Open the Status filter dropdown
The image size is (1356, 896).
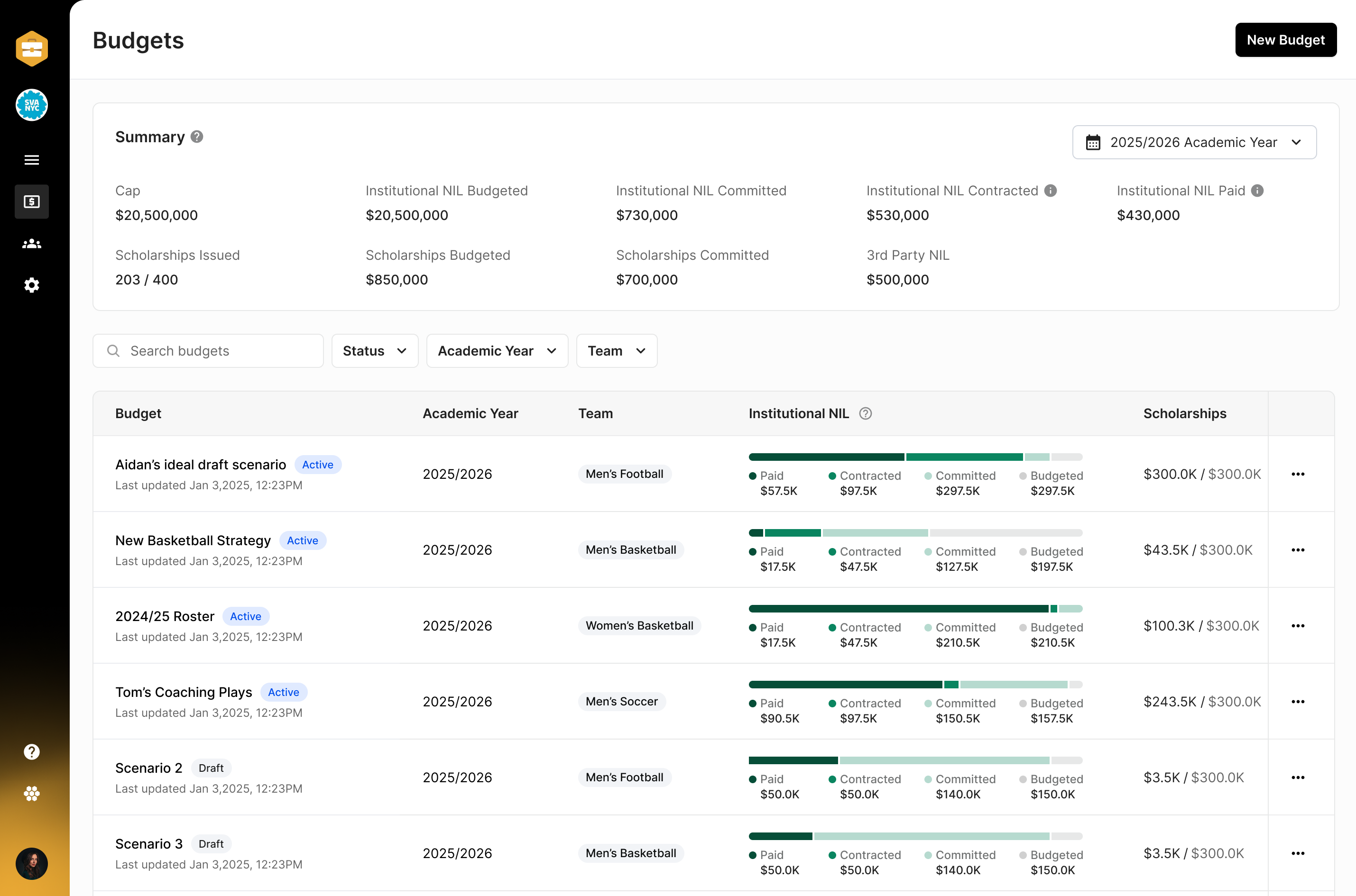374,350
